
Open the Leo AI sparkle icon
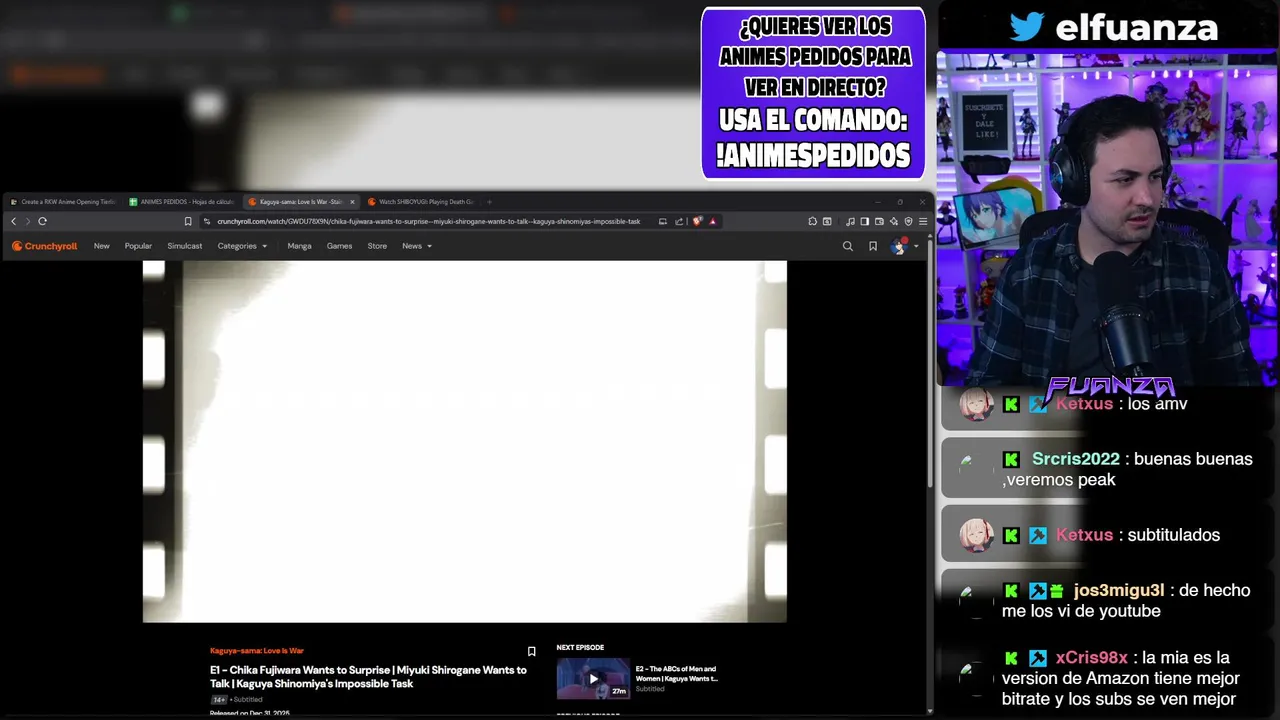pyautogui.click(x=894, y=221)
